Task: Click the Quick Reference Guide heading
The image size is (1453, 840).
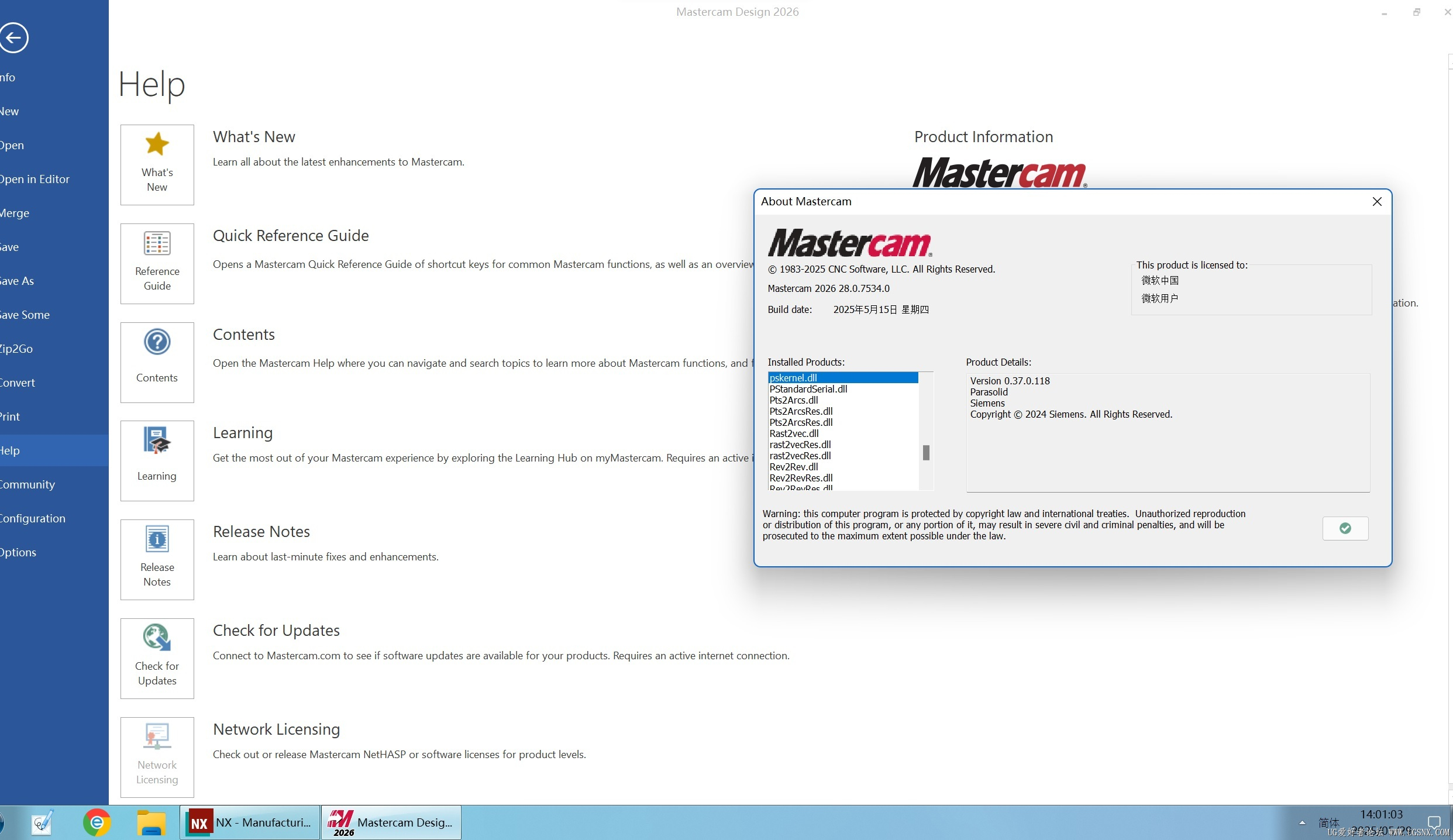Action: click(291, 236)
